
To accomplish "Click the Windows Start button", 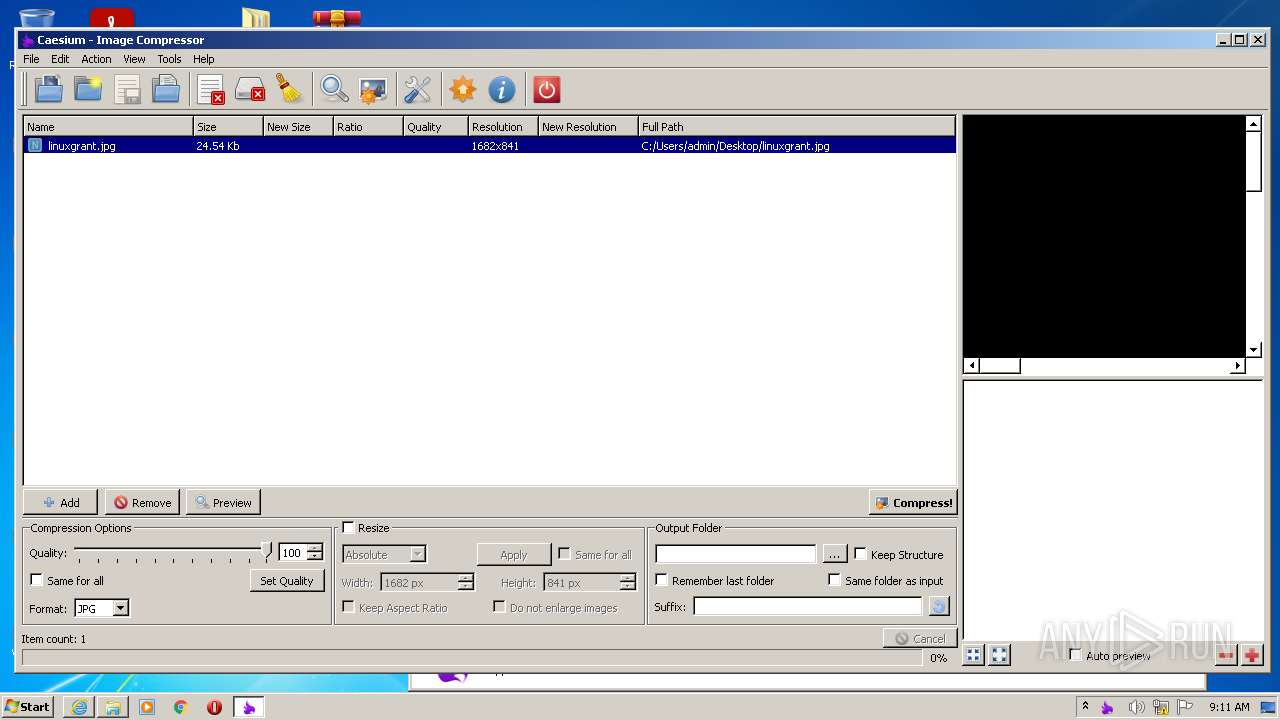I will click(27, 707).
